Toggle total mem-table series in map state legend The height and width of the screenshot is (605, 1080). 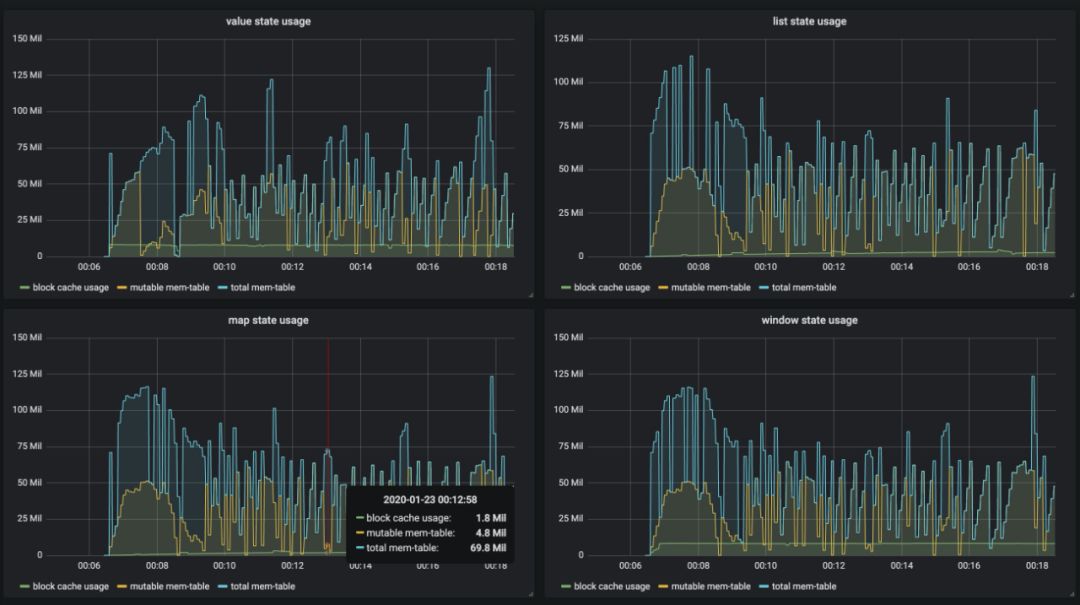[x=262, y=587]
